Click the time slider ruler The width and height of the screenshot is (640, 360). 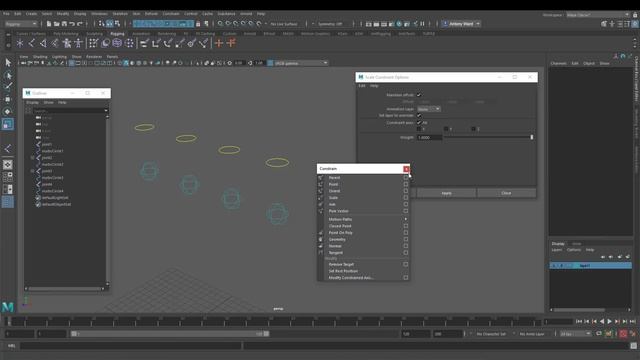click(273, 322)
